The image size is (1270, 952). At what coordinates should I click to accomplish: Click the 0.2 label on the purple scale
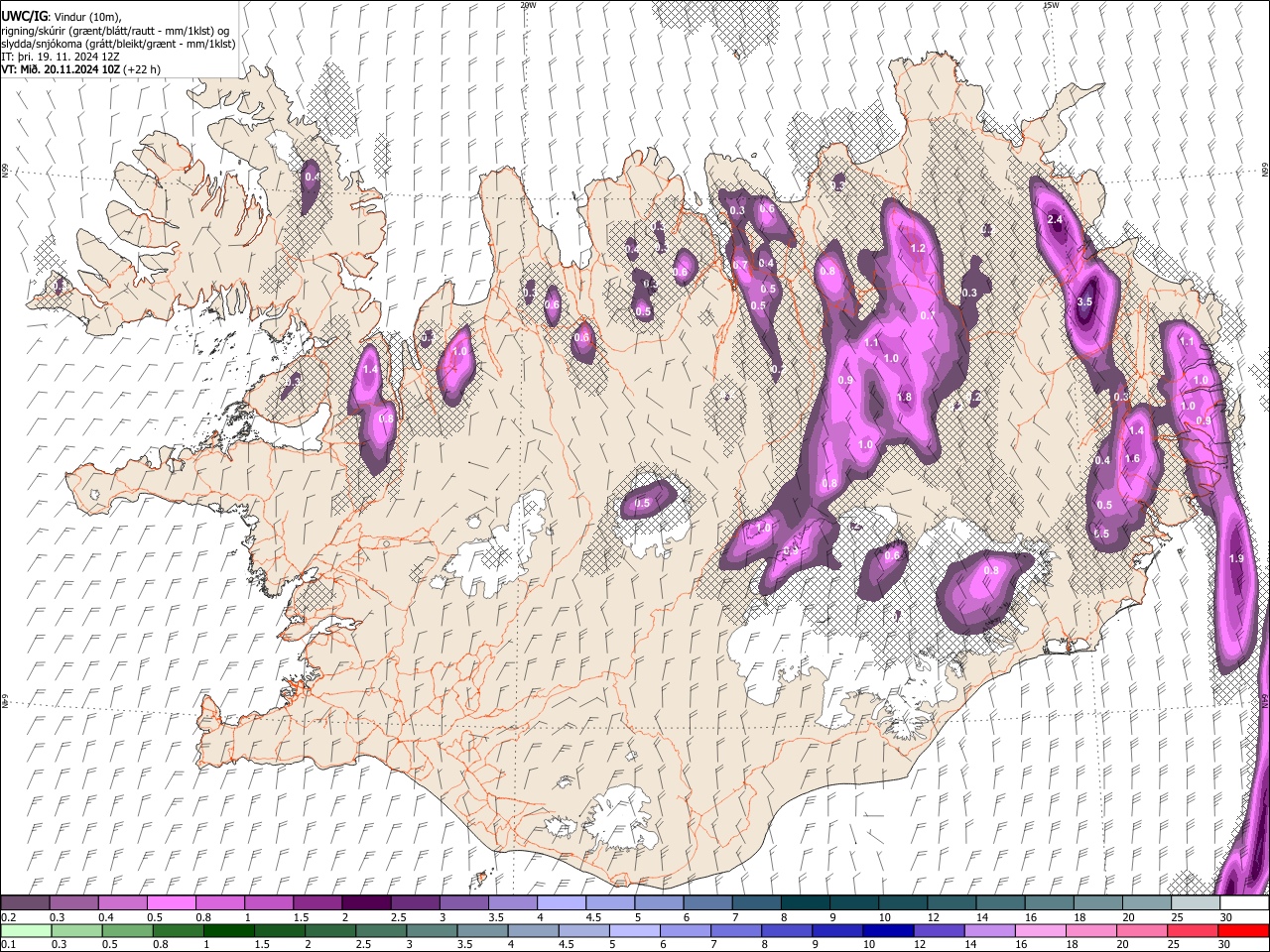(x=8, y=917)
